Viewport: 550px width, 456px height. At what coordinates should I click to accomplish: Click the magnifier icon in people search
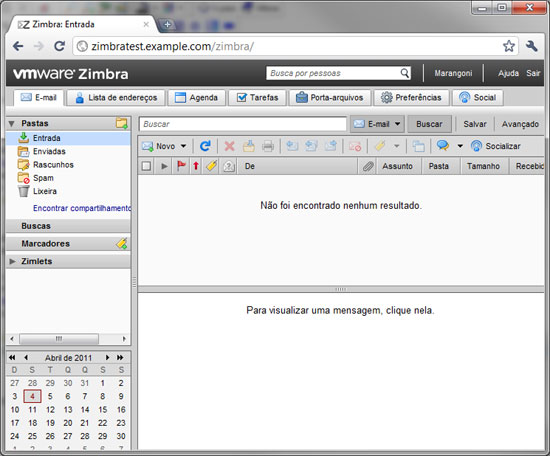pyautogui.click(x=404, y=73)
